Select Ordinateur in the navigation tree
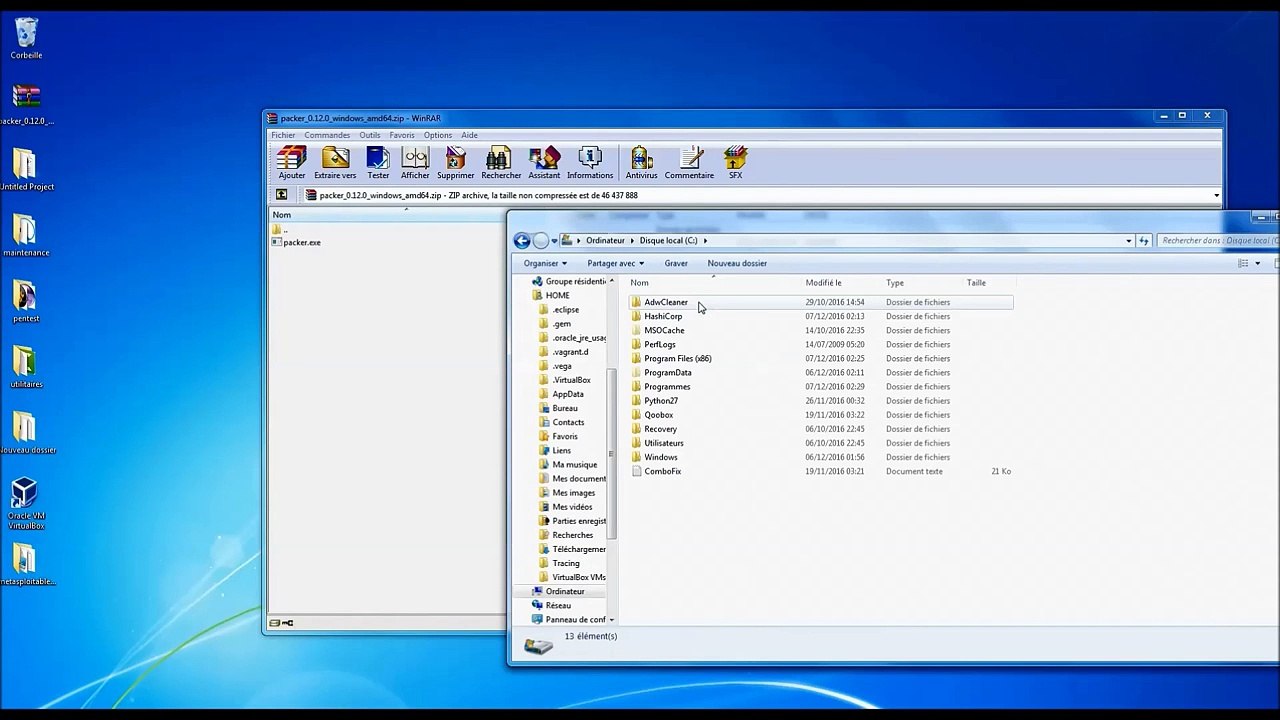 pyautogui.click(x=564, y=591)
